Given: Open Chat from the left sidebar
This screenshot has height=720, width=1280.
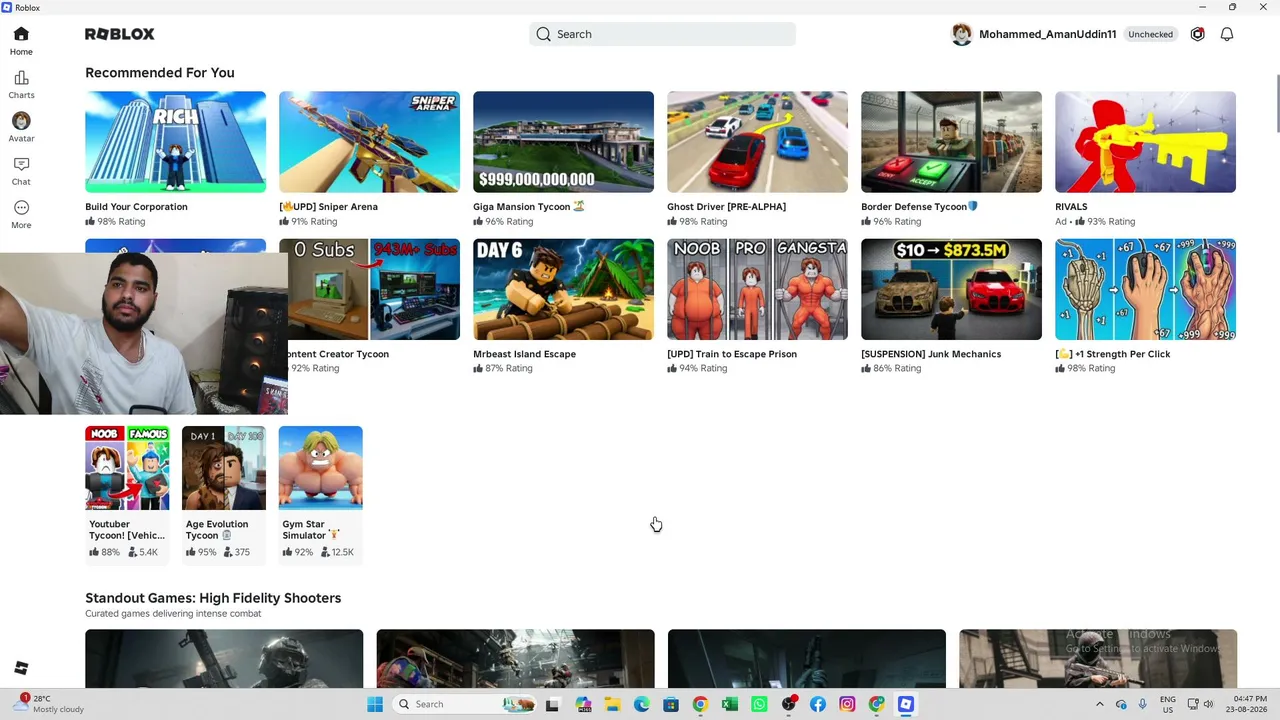Looking at the screenshot, I should coord(21,171).
